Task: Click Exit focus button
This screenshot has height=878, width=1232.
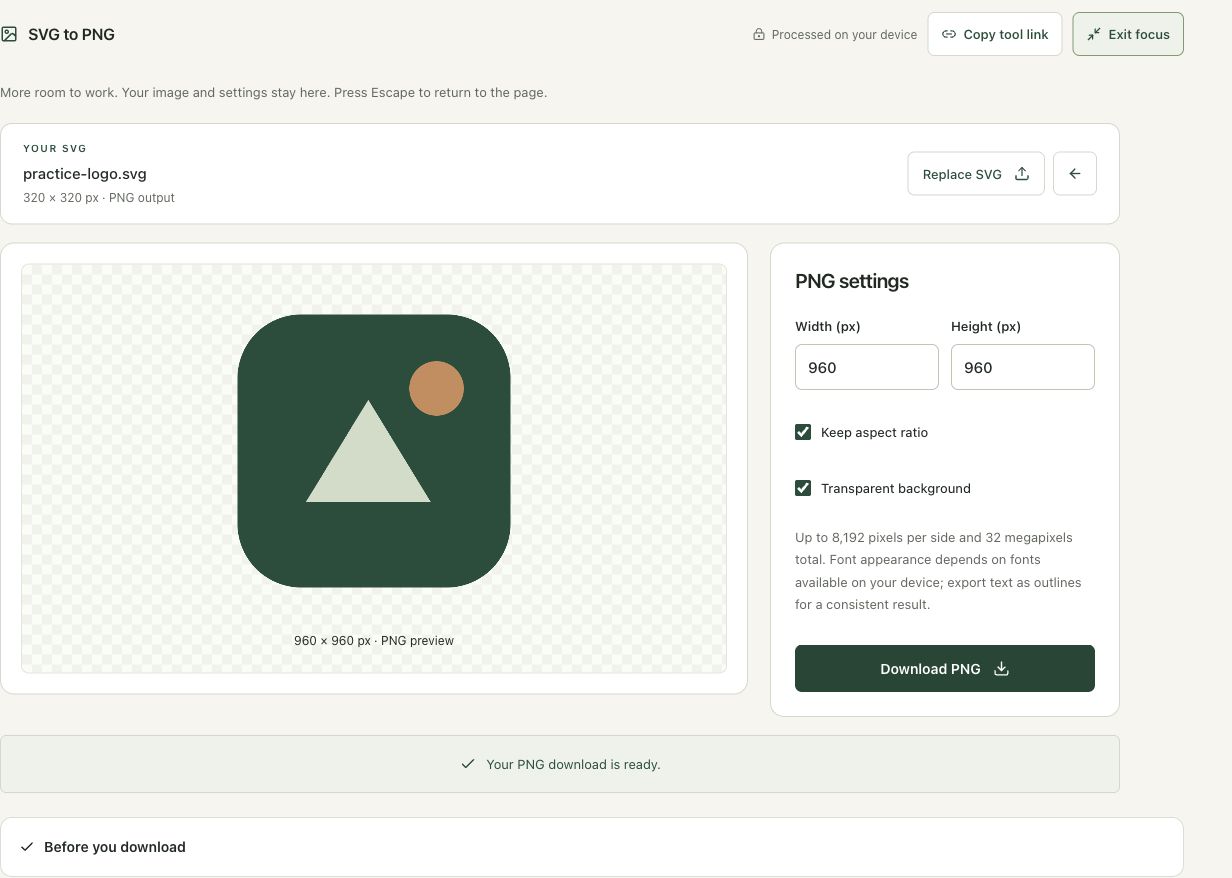Action: pyautogui.click(x=1128, y=34)
